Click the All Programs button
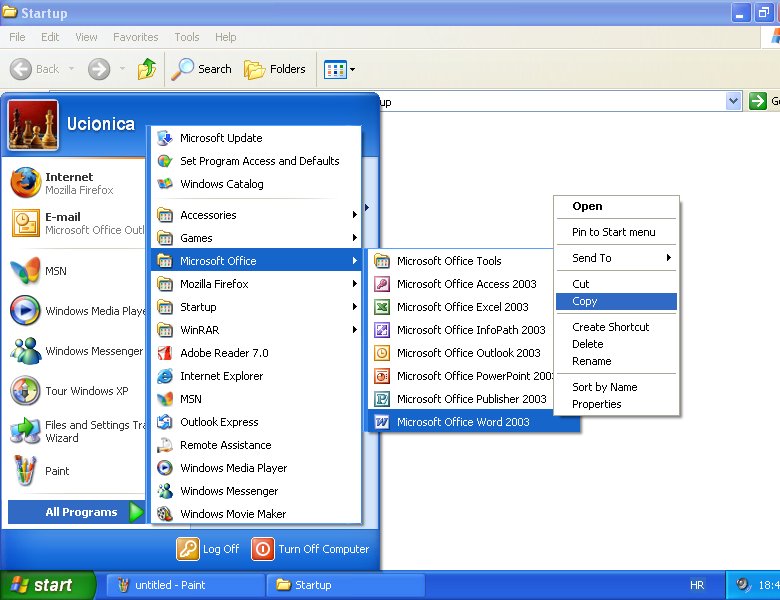 pos(77,512)
